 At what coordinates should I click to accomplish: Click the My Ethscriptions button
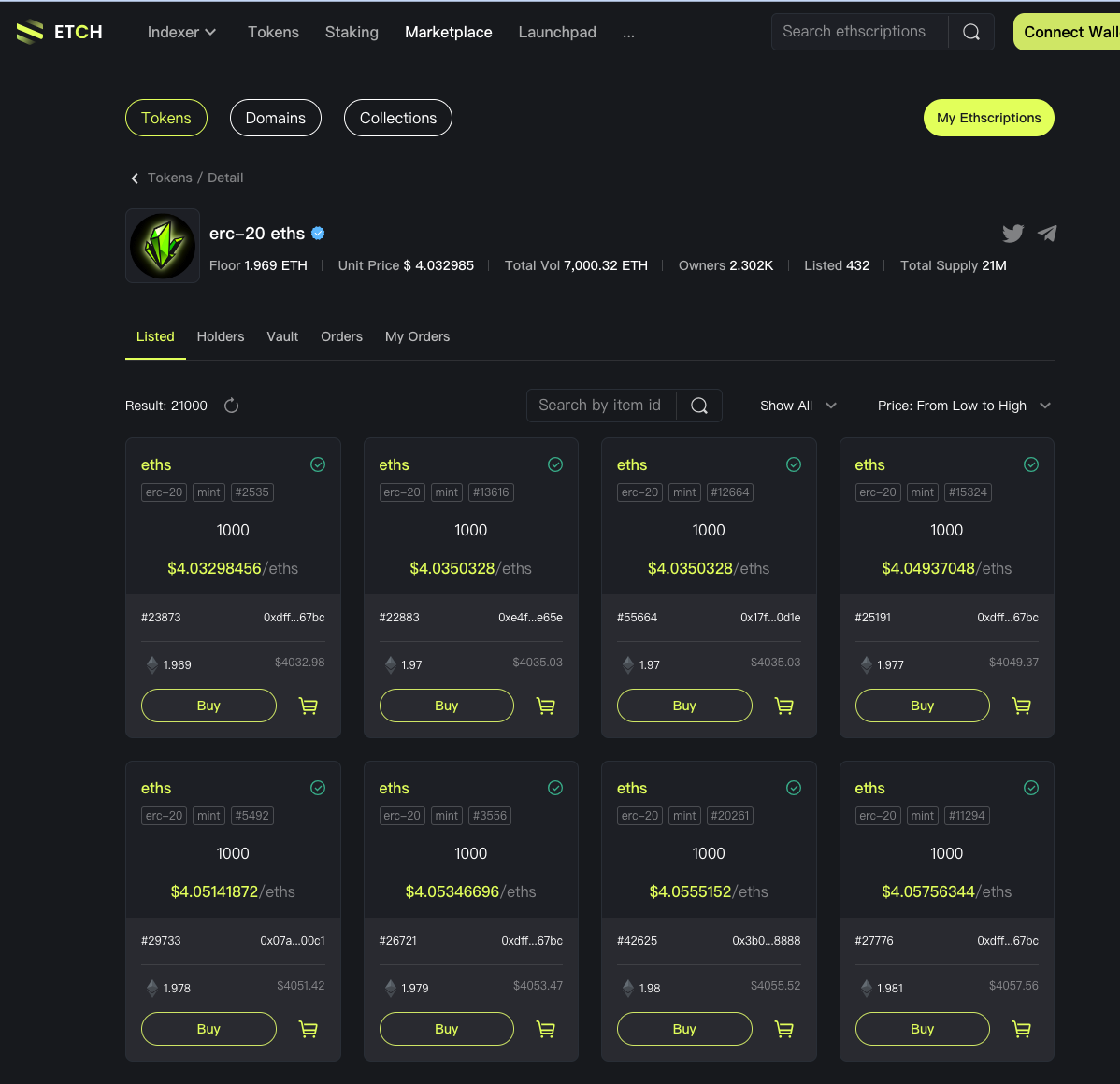click(x=988, y=118)
